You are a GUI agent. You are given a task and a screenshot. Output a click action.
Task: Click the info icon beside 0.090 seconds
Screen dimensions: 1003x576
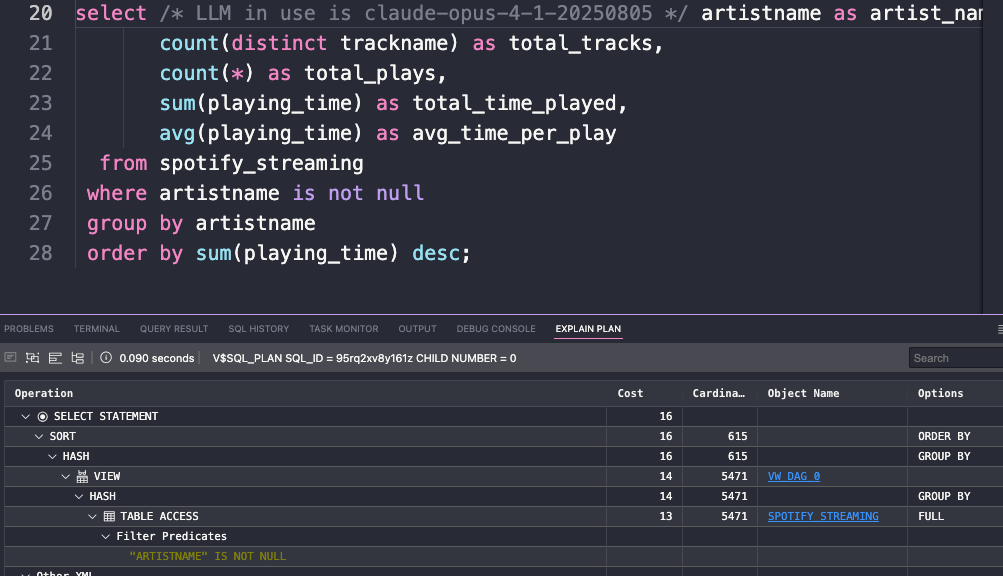pos(106,358)
